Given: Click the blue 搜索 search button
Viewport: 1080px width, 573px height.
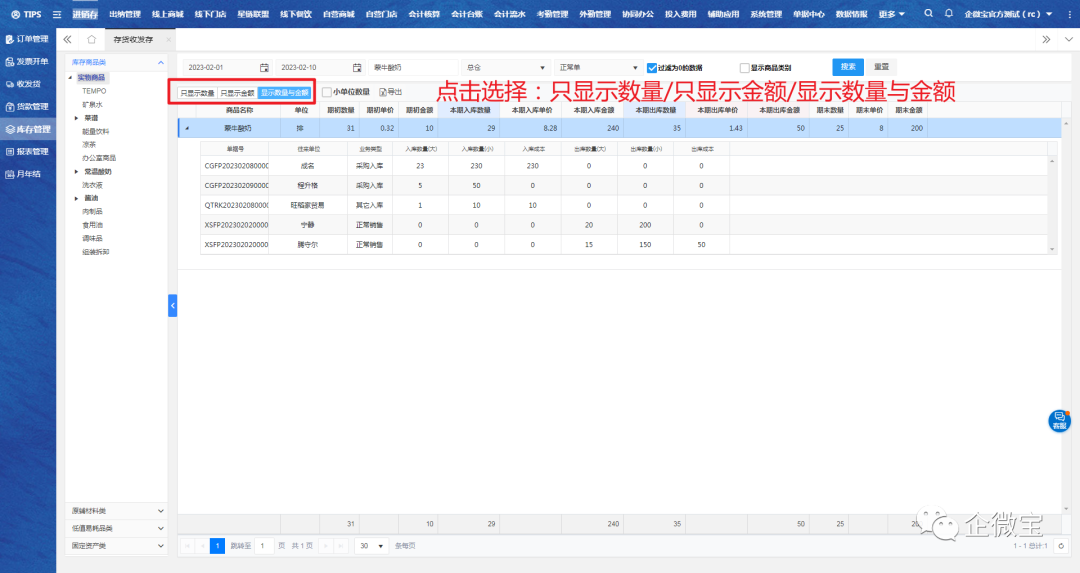Looking at the screenshot, I should point(847,67).
